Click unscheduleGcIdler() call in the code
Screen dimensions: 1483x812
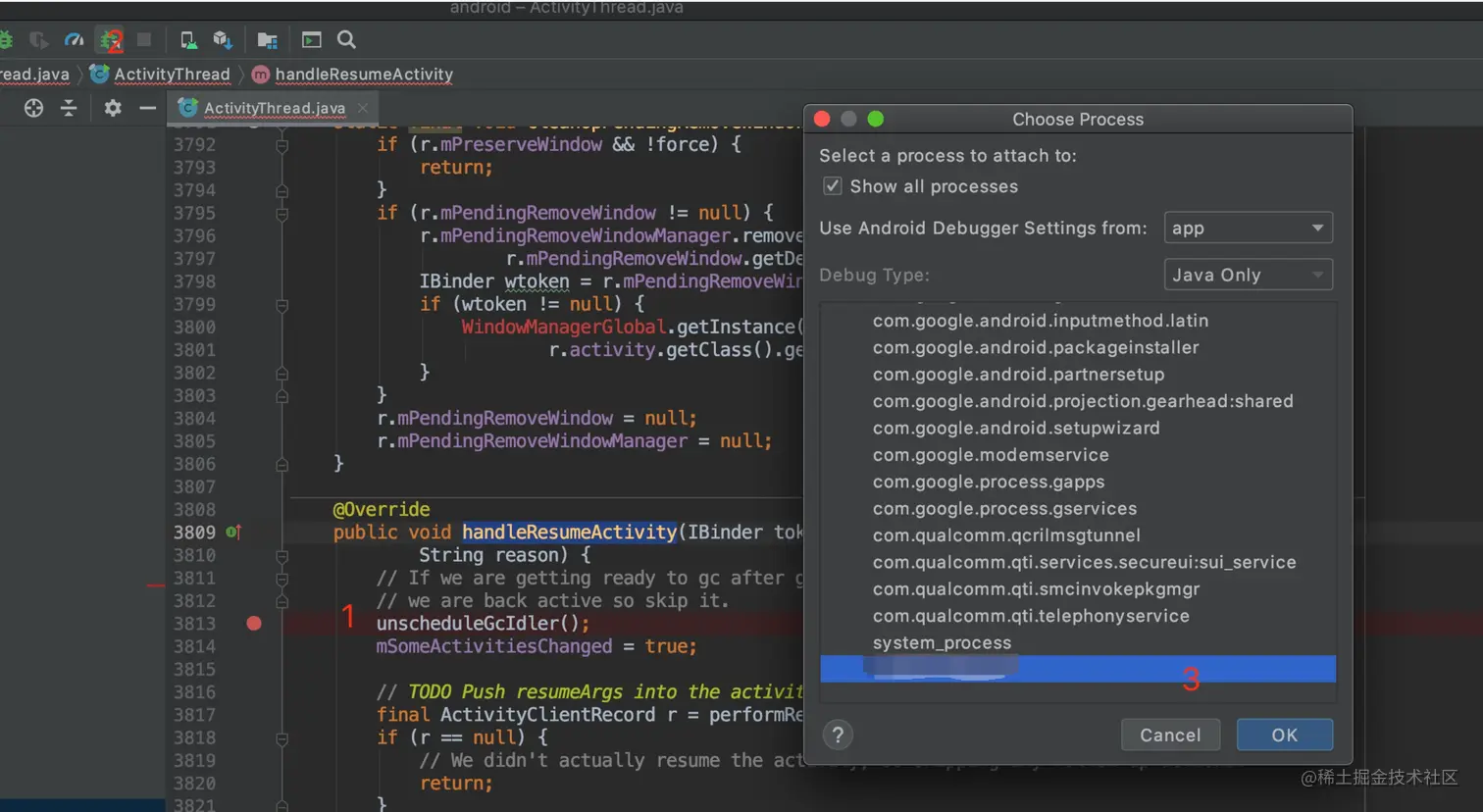(x=483, y=624)
